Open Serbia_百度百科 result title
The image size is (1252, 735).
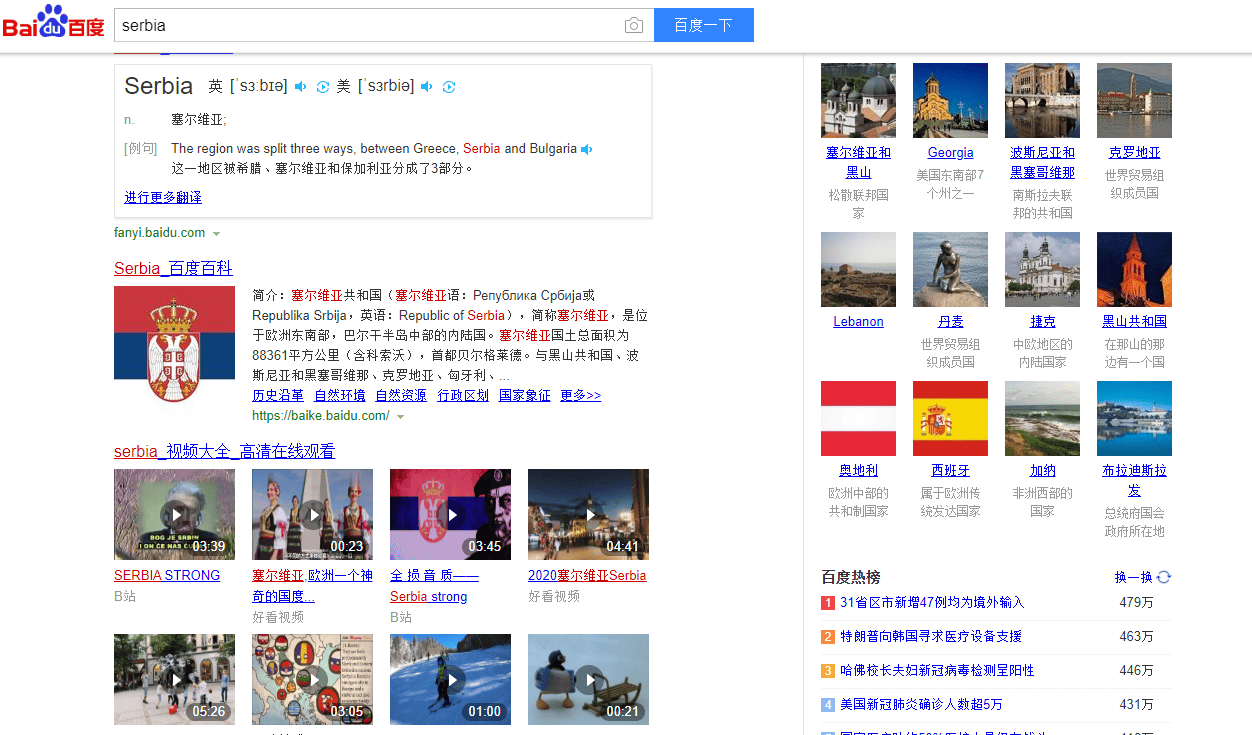[x=173, y=268]
